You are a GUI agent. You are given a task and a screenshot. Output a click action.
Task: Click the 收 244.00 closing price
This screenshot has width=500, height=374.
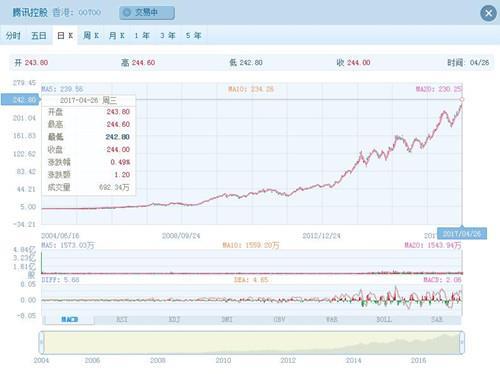353,63
